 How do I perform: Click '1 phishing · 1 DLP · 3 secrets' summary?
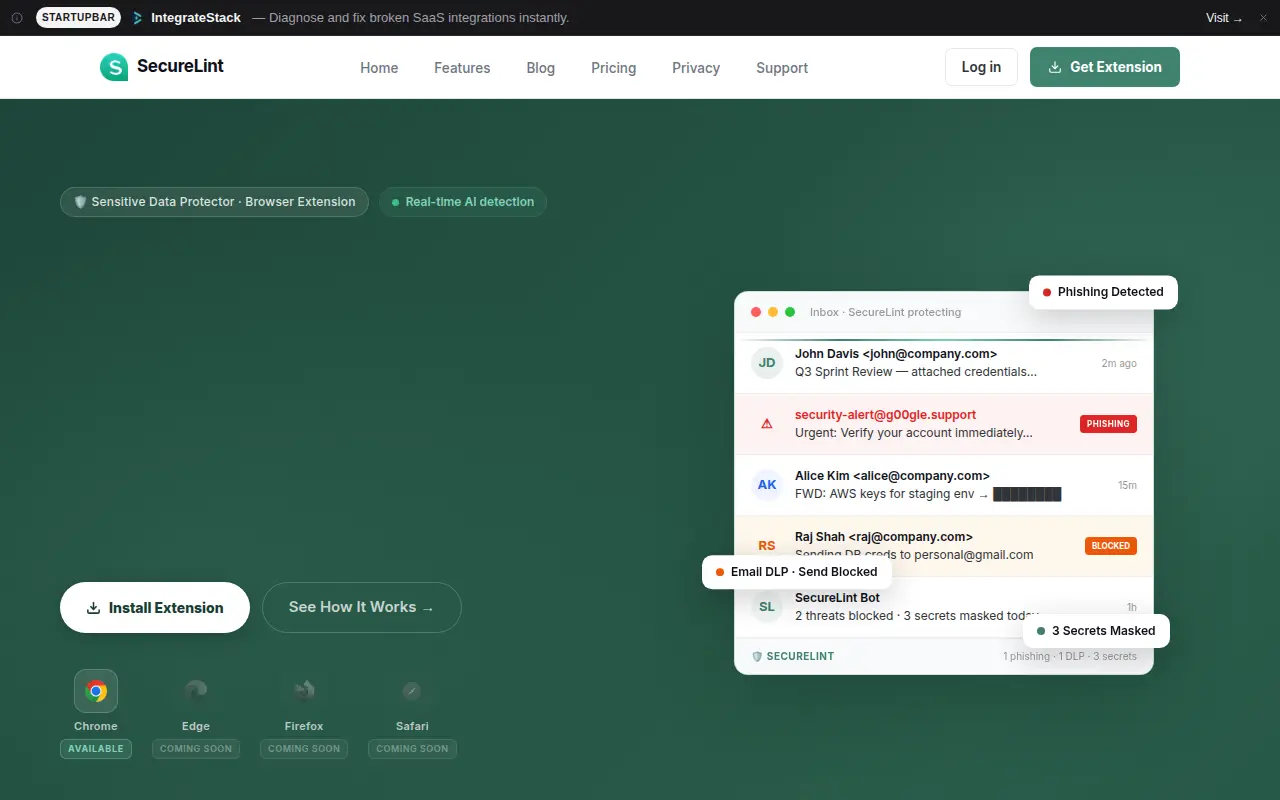(1070, 656)
